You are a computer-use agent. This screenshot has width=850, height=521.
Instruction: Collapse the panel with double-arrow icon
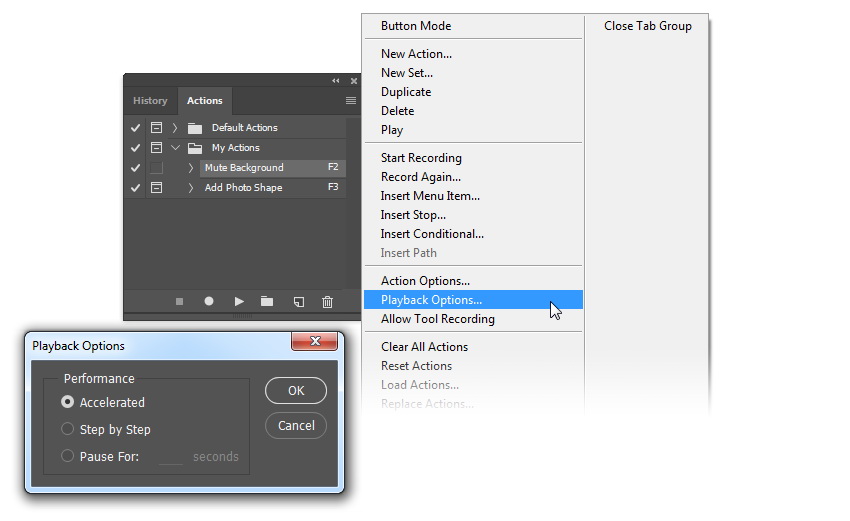click(x=336, y=81)
